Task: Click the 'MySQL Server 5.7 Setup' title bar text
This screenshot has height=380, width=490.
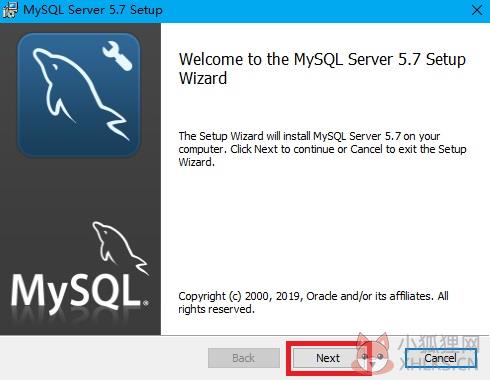Action: click(93, 10)
